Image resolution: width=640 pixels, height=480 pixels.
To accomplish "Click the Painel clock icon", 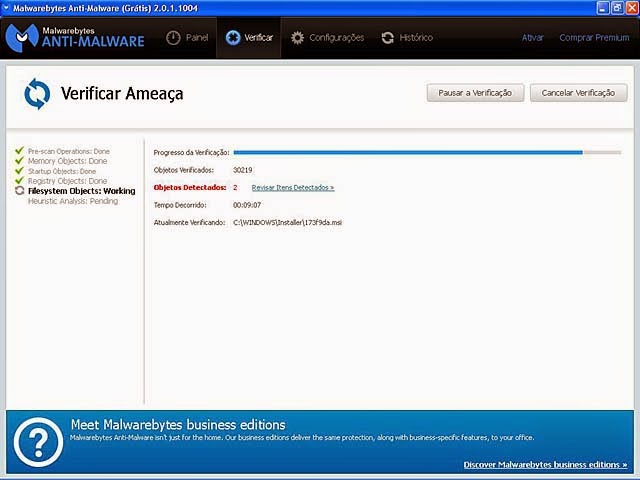I will [173, 38].
